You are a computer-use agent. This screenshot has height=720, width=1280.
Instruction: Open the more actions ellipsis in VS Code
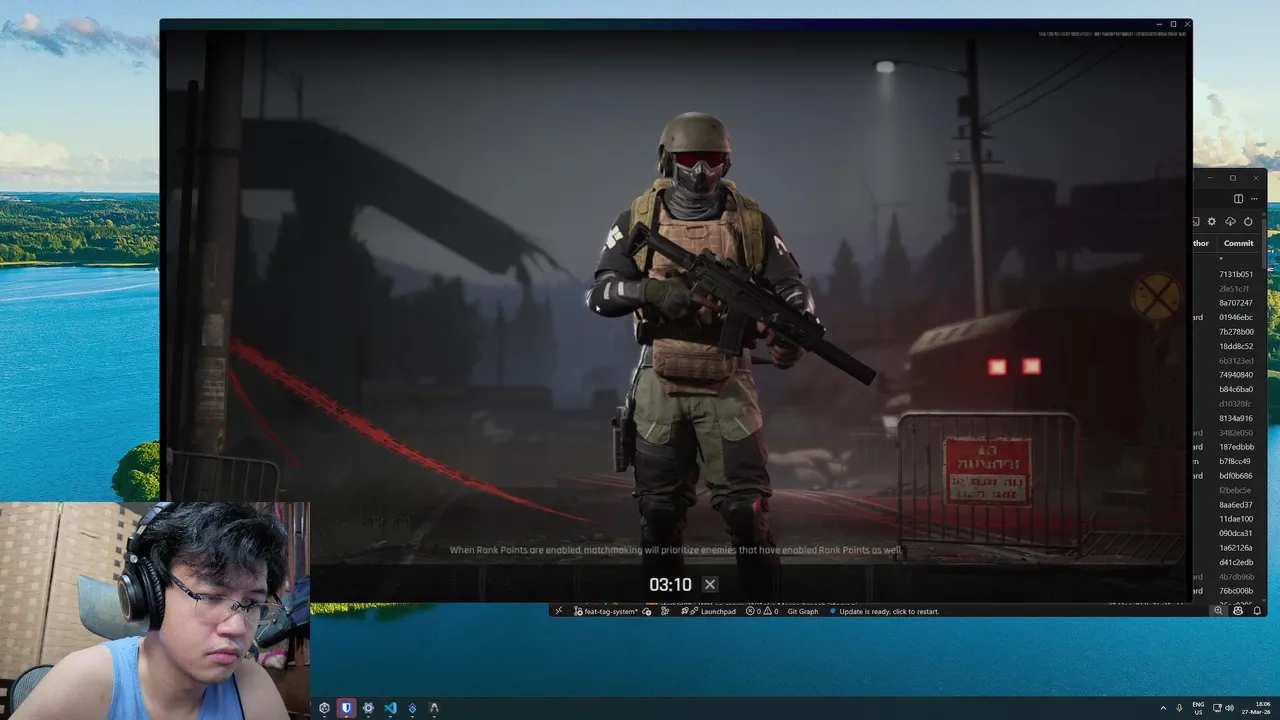(1254, 199)
